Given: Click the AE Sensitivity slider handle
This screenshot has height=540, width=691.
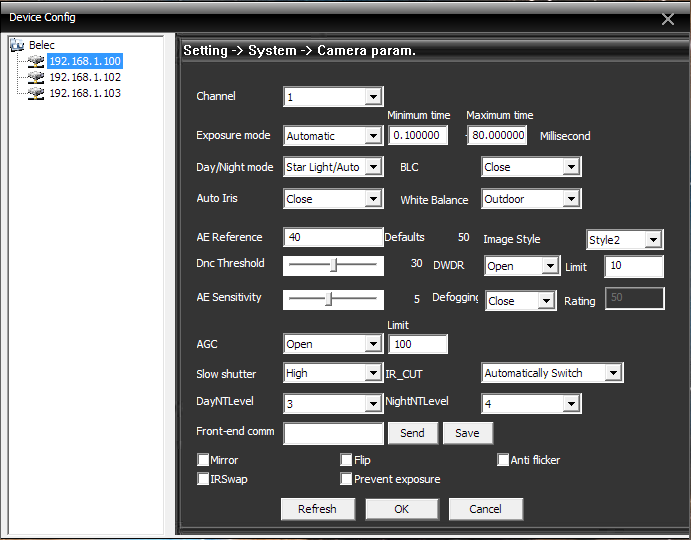Looking at the screenshot, I should [x=329, y=298].
